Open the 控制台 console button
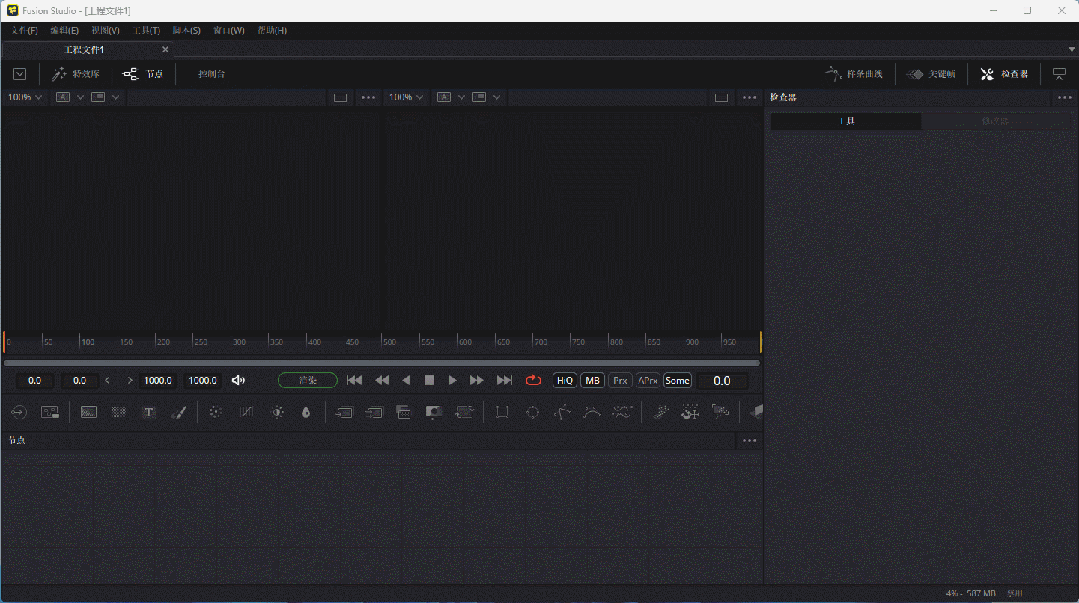This screenshot has height=603, width=1079. click(211, 74)
